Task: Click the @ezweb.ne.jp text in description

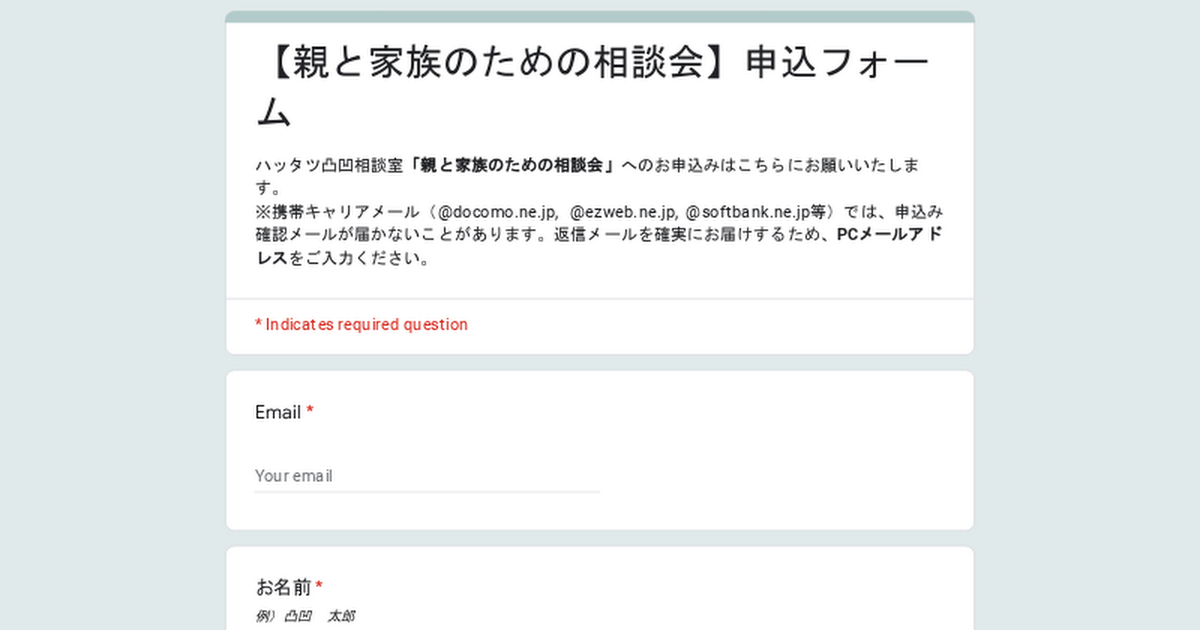Action: tap(624, 211)
